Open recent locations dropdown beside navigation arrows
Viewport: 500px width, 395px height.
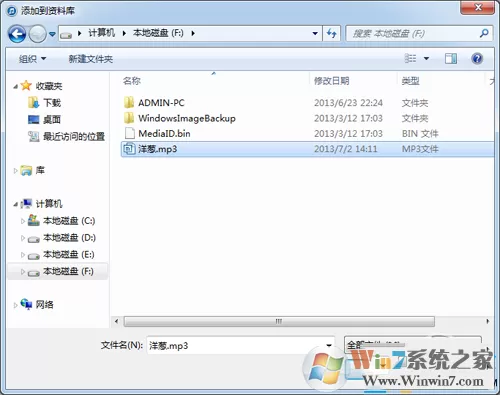point(52,34)
